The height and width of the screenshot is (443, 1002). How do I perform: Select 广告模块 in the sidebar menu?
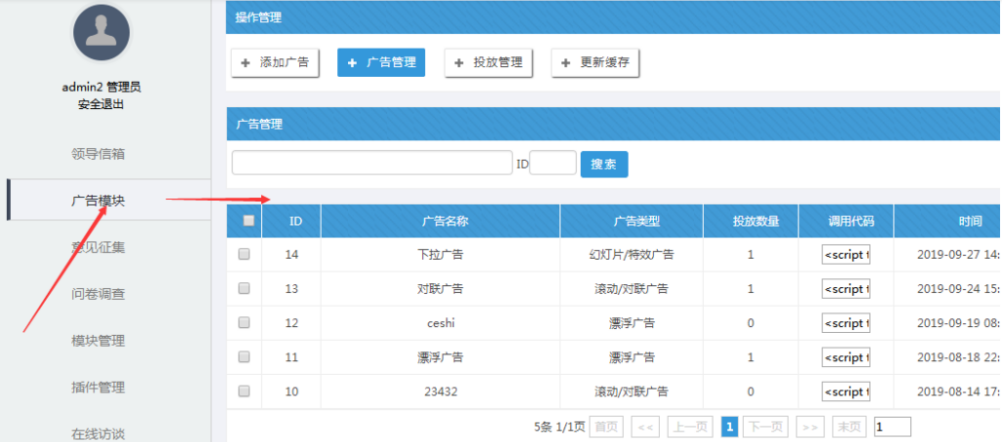[x=98, y=200]
